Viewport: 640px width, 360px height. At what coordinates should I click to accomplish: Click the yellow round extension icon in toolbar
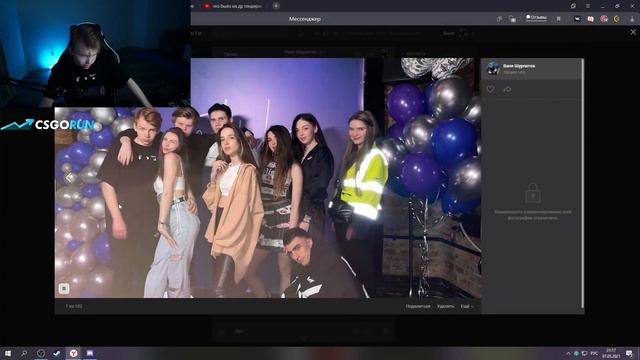point(617,19)
